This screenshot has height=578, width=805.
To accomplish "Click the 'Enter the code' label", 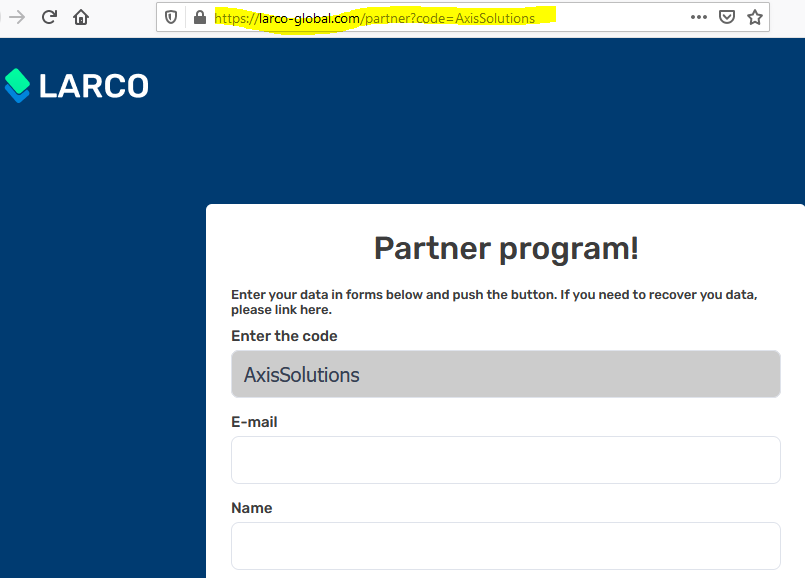I will click(284, 336).
